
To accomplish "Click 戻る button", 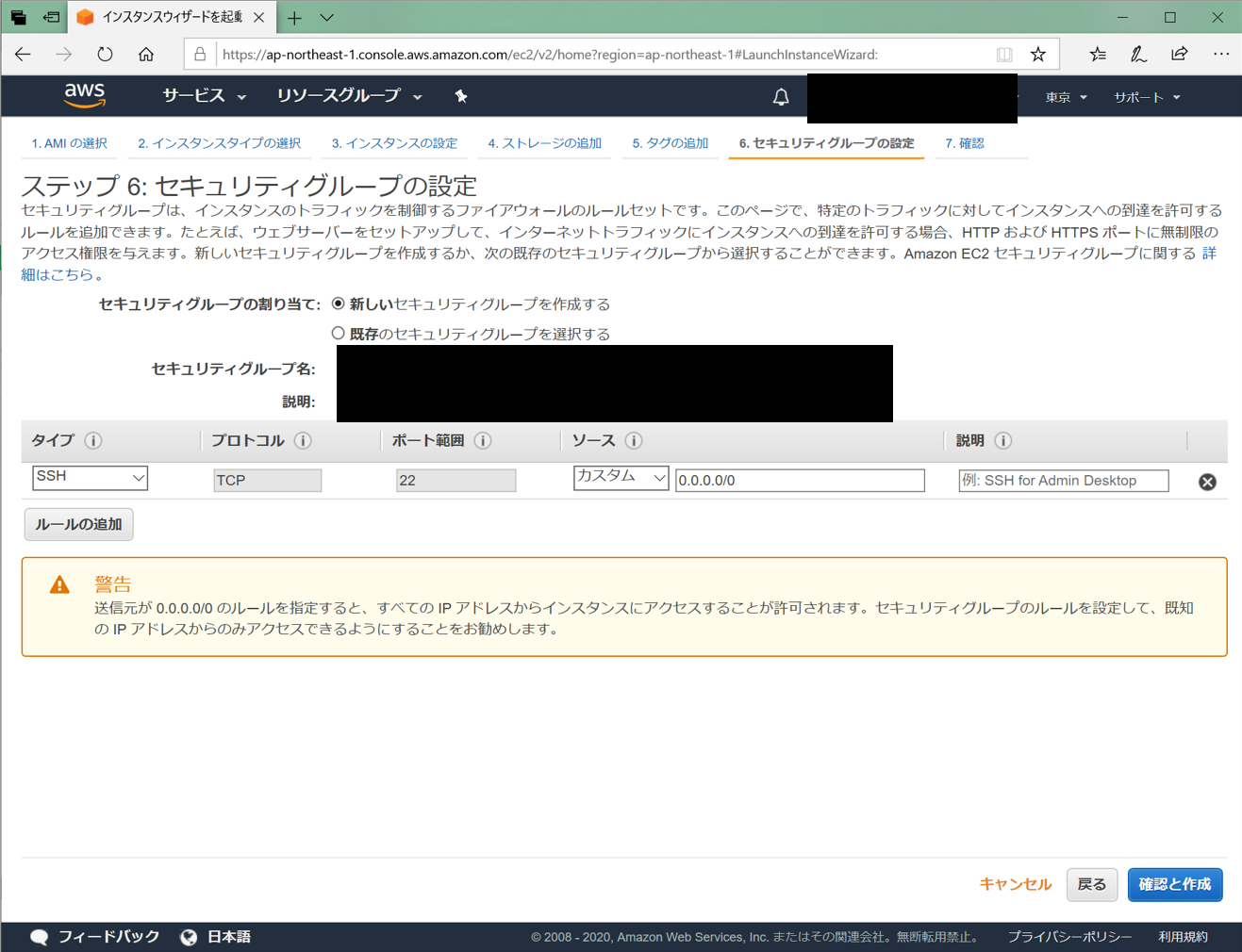I will click(x=1091, y=884).
